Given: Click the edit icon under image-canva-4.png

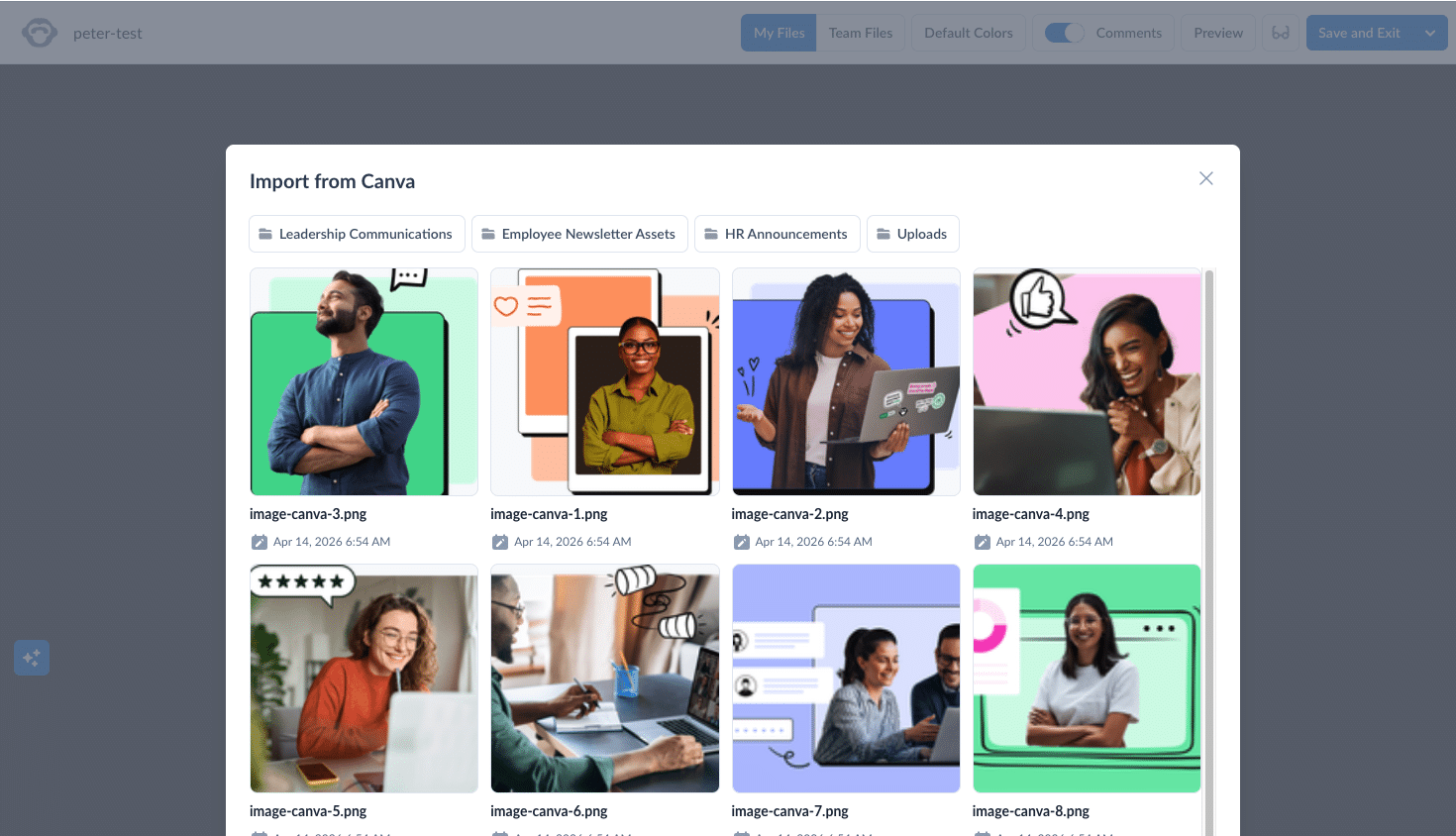Looking at the screenshot, I should (983, 542).
